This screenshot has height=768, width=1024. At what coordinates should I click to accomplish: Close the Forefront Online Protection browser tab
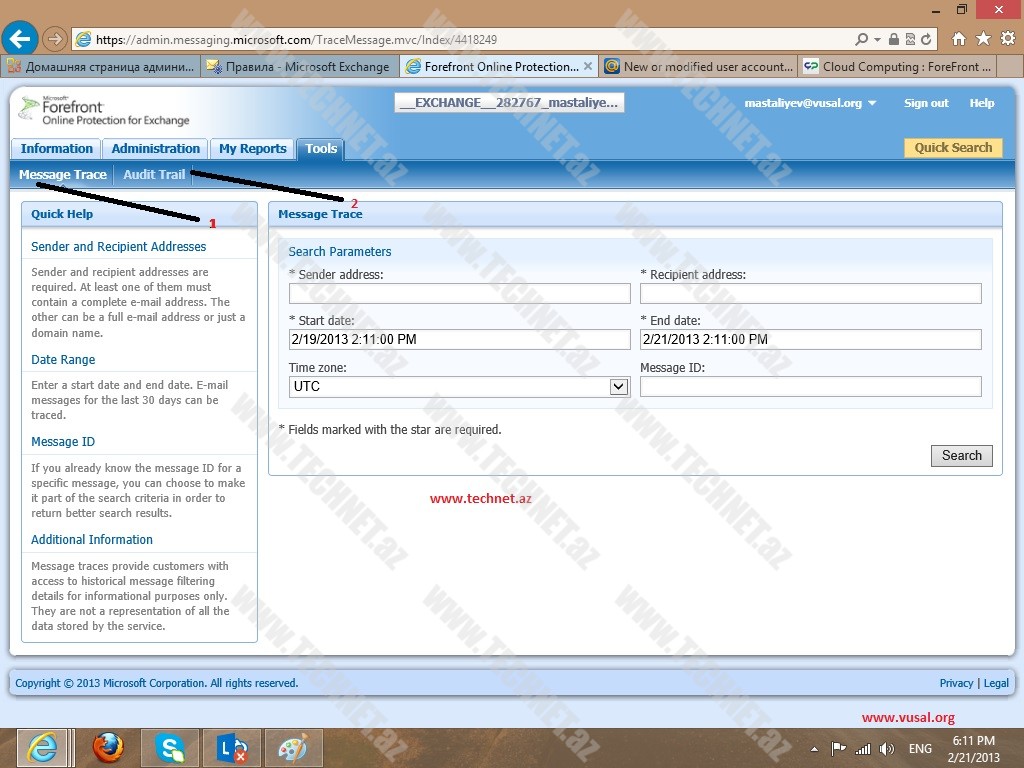pyautogui.click(x=588, y=67)
